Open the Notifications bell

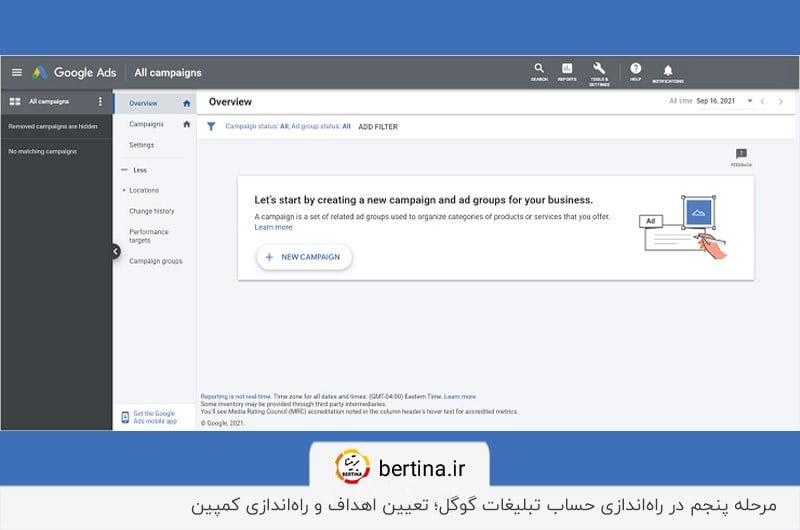[x=668, y=70]
